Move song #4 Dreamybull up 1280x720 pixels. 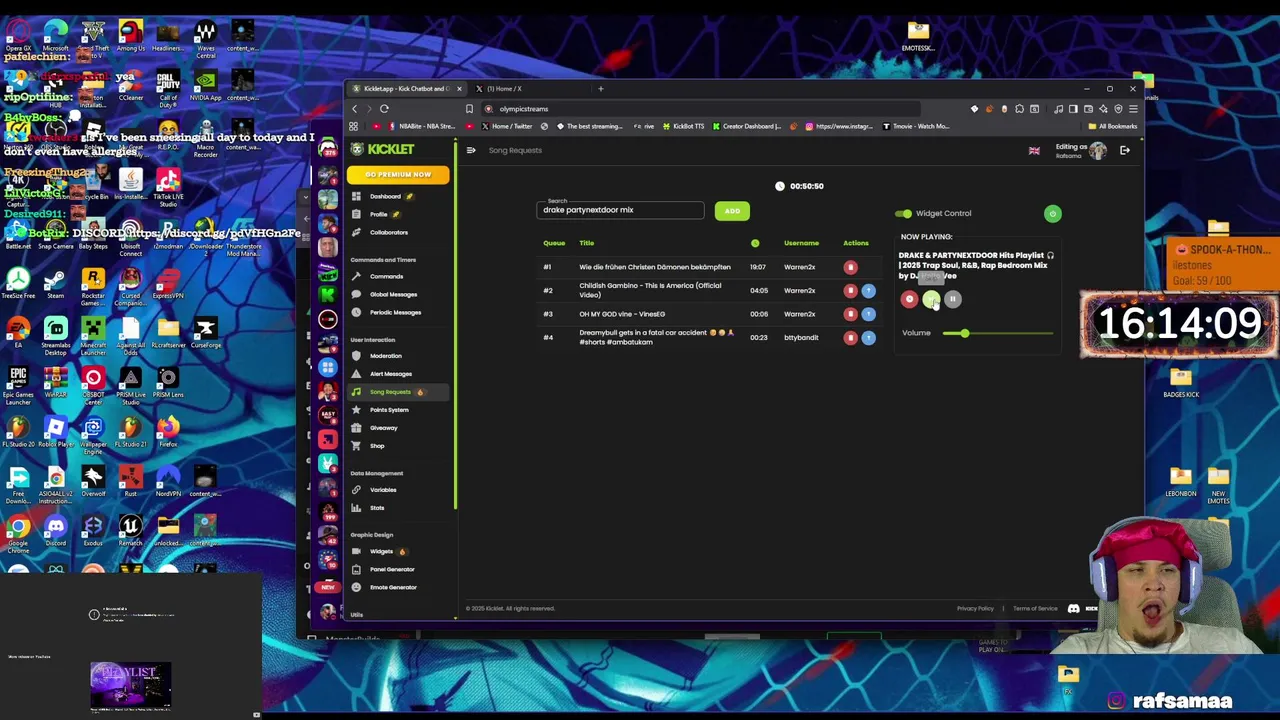868,337
